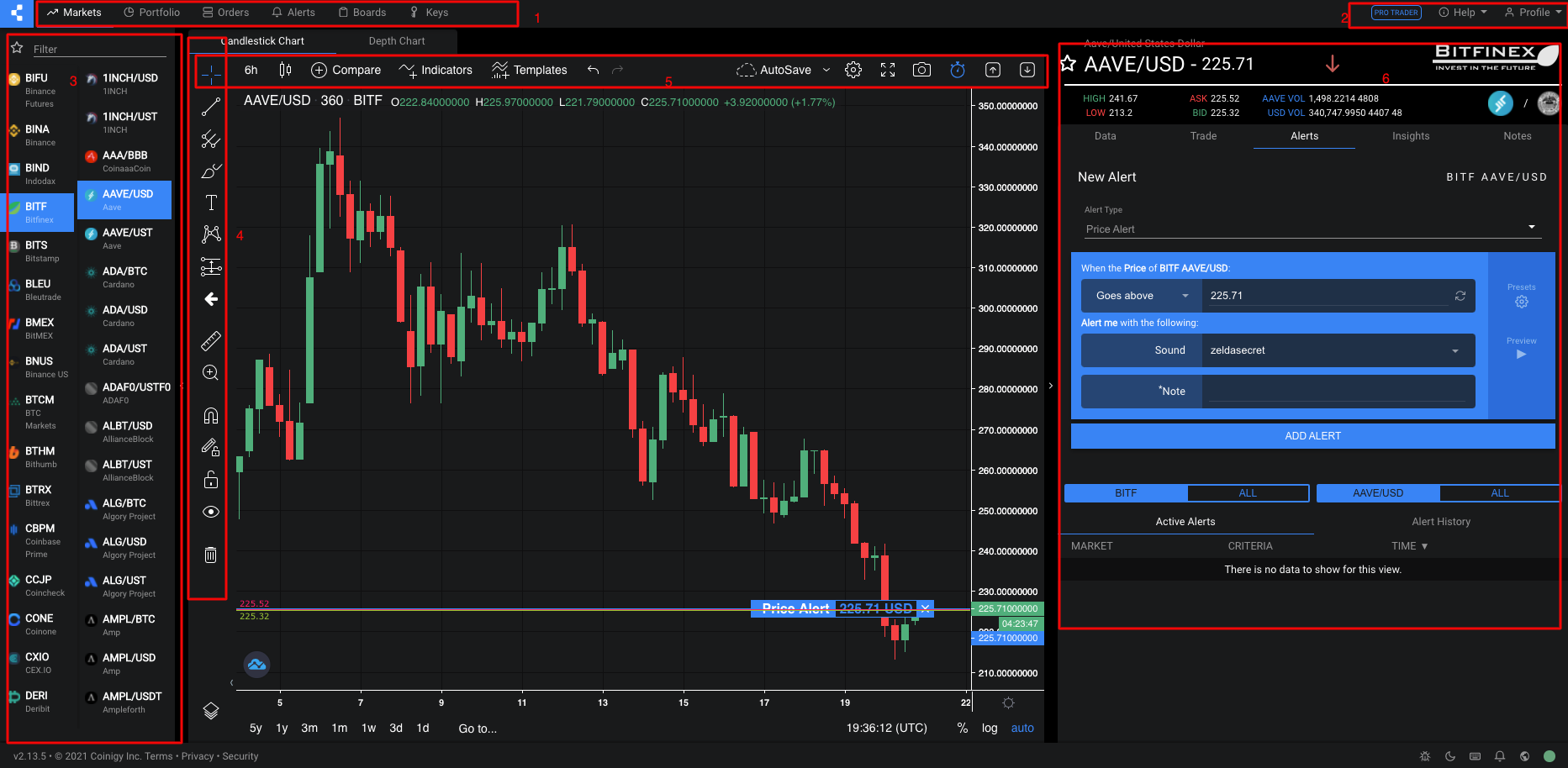Select the pitchfork drawing tool

(211, 139)
